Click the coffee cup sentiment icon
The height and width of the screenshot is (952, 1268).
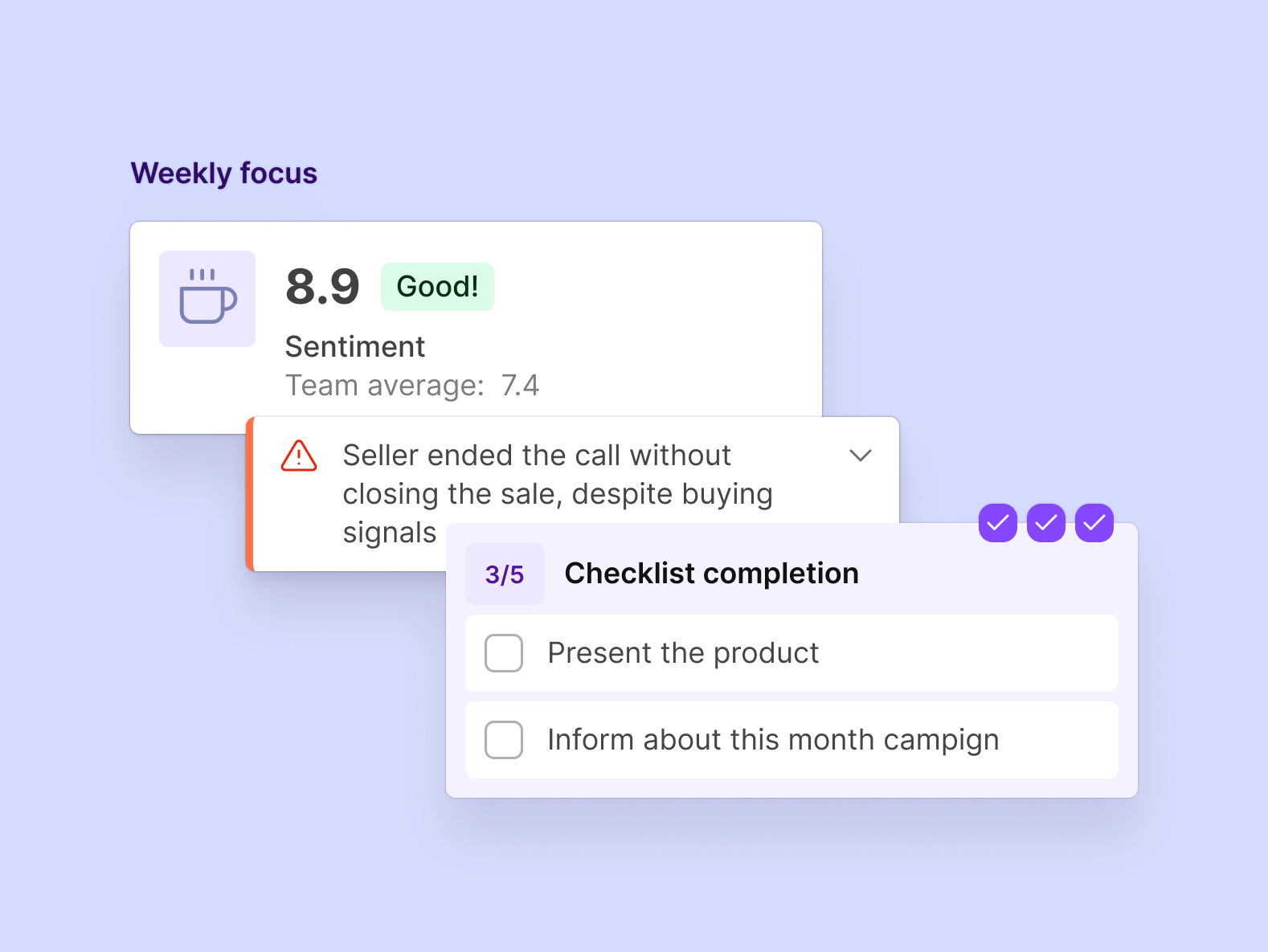[x=207, y=299]
